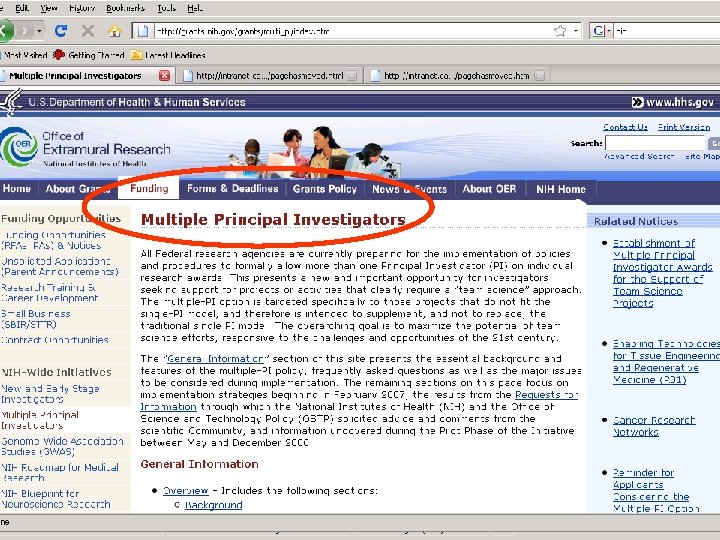
Task: Open the Contact Us link
Action: coord(625,127)
